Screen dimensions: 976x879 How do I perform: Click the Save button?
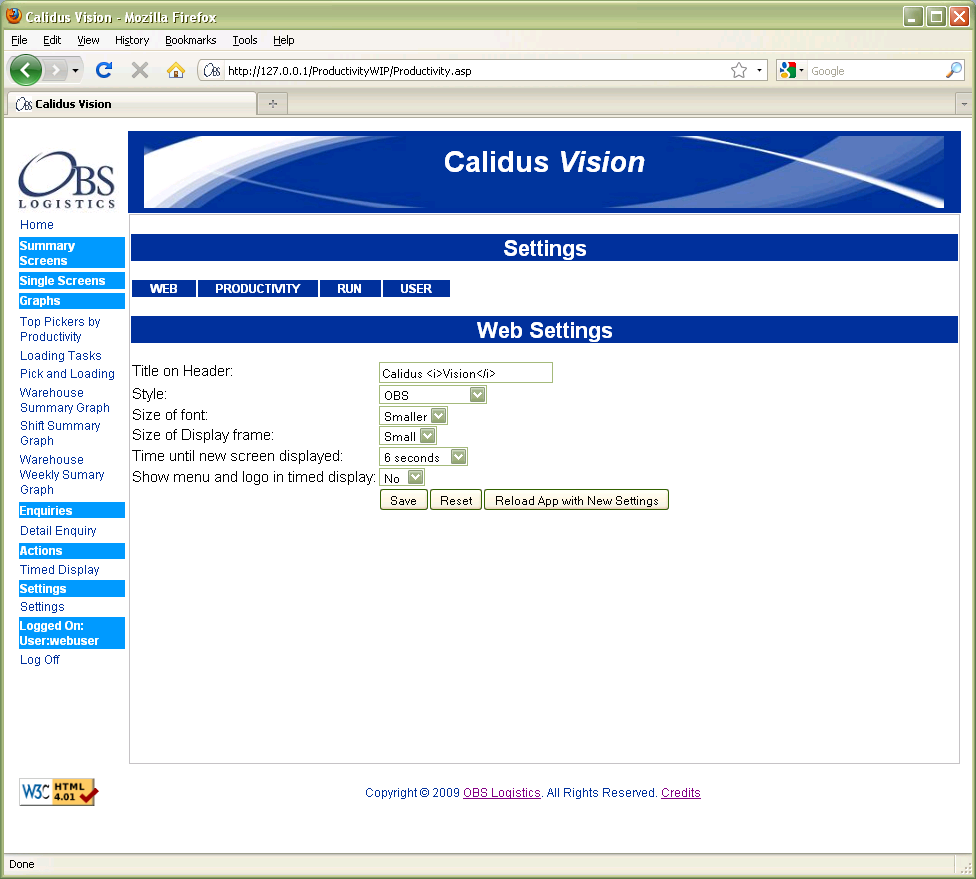[403, 500]
